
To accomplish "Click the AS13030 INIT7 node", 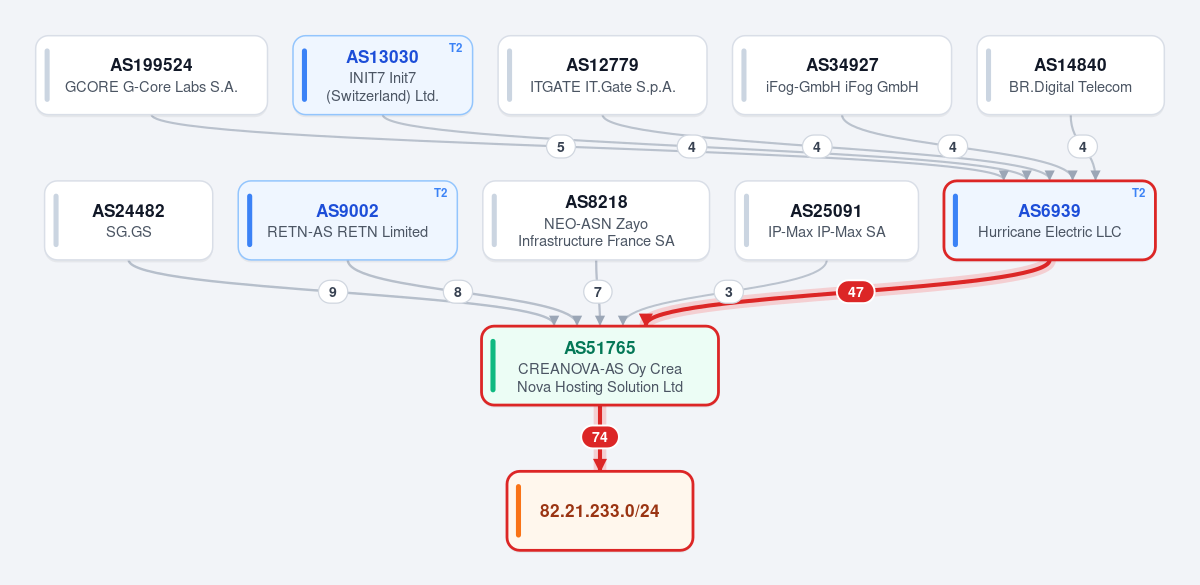I will pos(382,75).
